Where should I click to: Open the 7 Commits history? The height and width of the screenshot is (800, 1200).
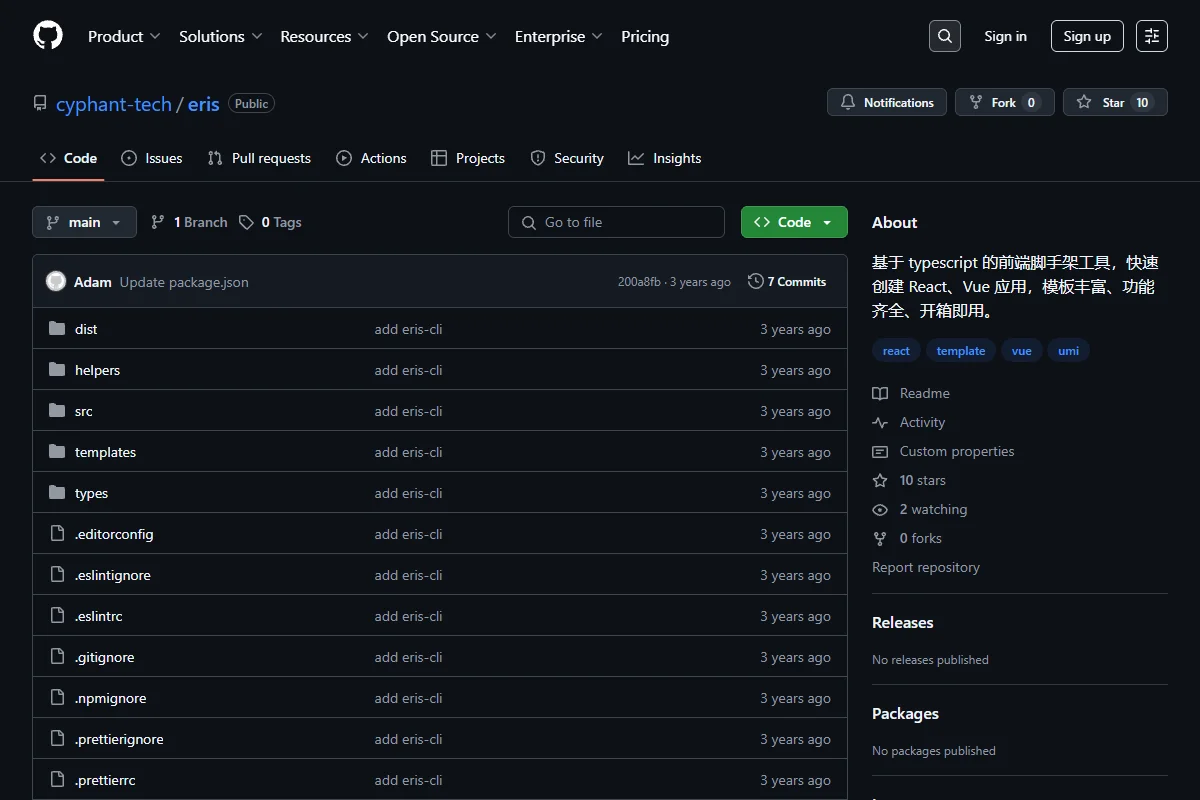tap(787, 282)
